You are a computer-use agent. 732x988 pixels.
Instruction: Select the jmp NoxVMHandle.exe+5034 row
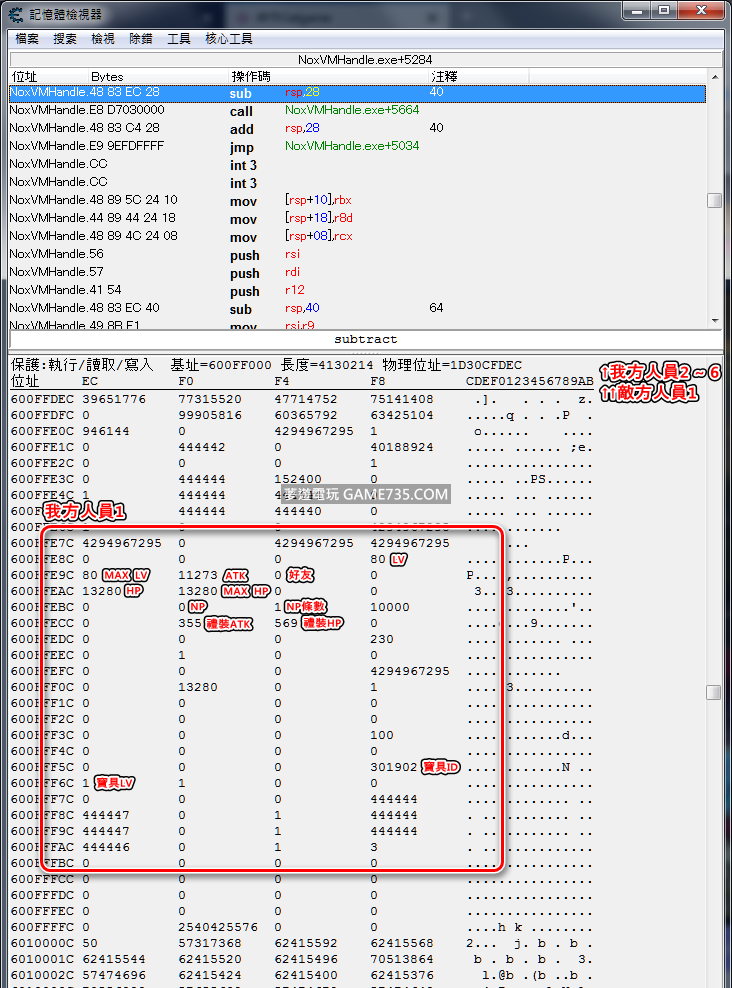click(x=357, y=147)
